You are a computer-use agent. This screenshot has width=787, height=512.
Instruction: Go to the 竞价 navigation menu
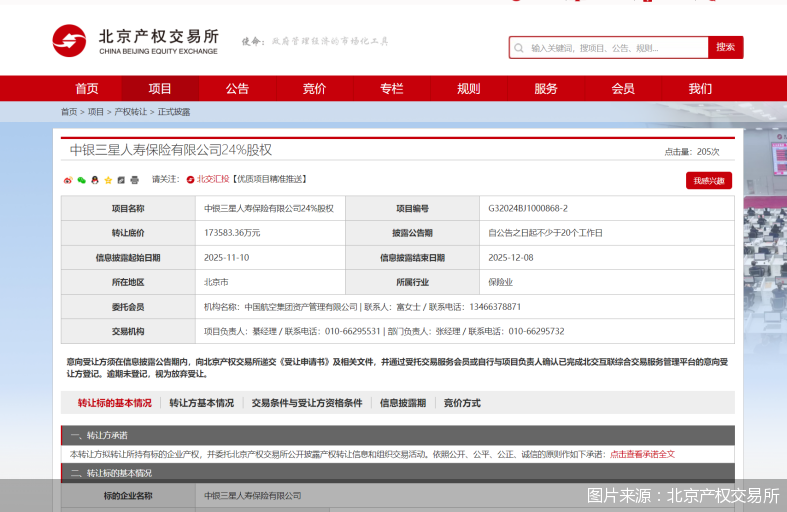(x=314, y=88)
